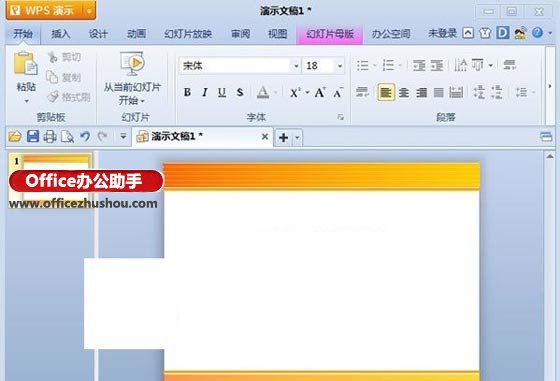Click the superscript X² button

pos(295,93)
